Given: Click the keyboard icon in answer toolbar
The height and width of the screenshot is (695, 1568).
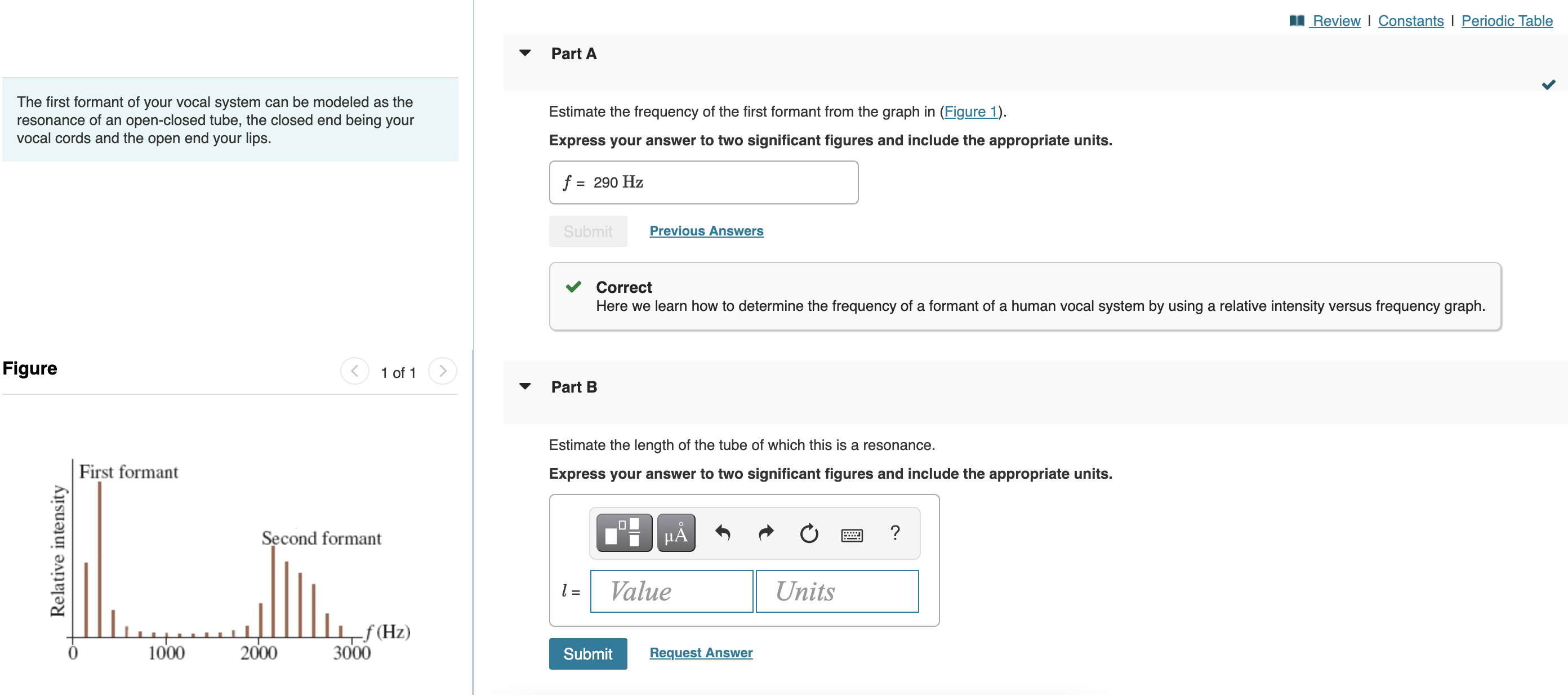Looking at the screenshot, I should coord(852,532).
